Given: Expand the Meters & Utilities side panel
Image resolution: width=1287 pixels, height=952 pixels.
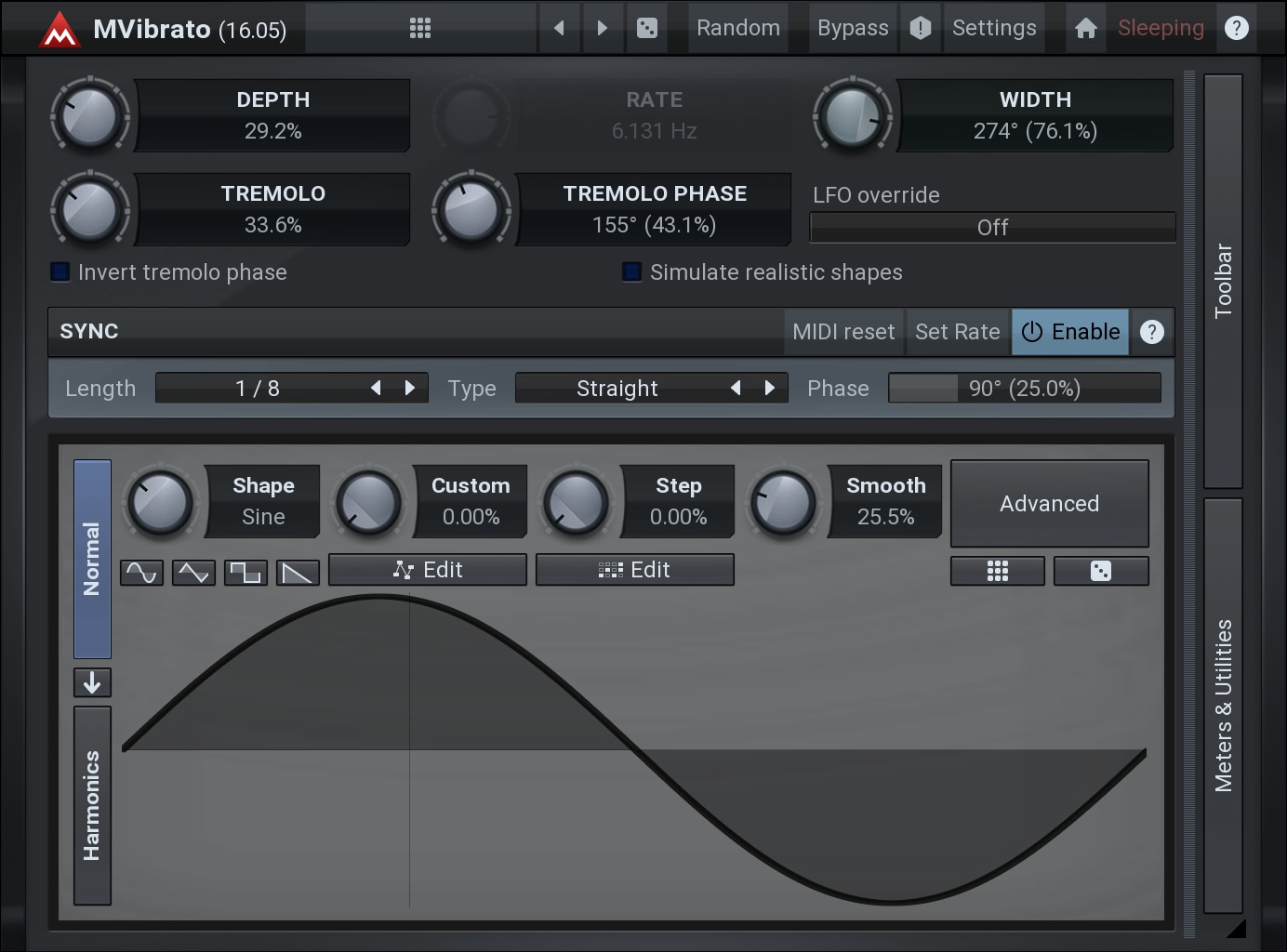Looking at the screenshot, I should (x=1223, y=706).
